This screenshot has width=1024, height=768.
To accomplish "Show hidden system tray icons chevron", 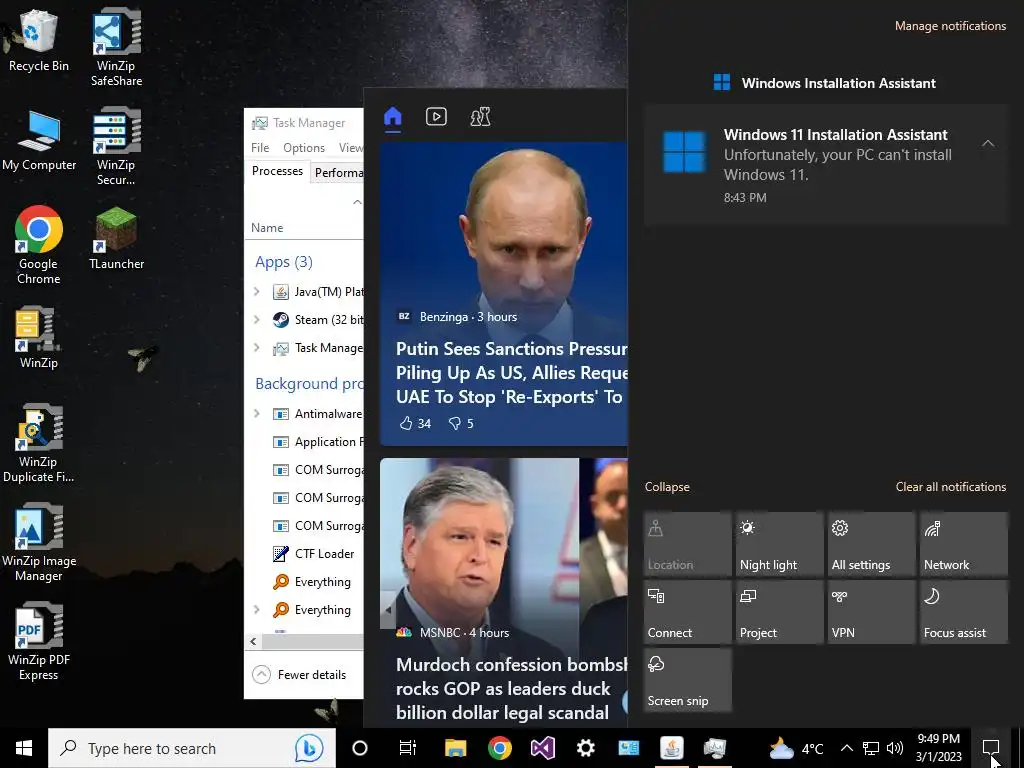I will [846, 748].
